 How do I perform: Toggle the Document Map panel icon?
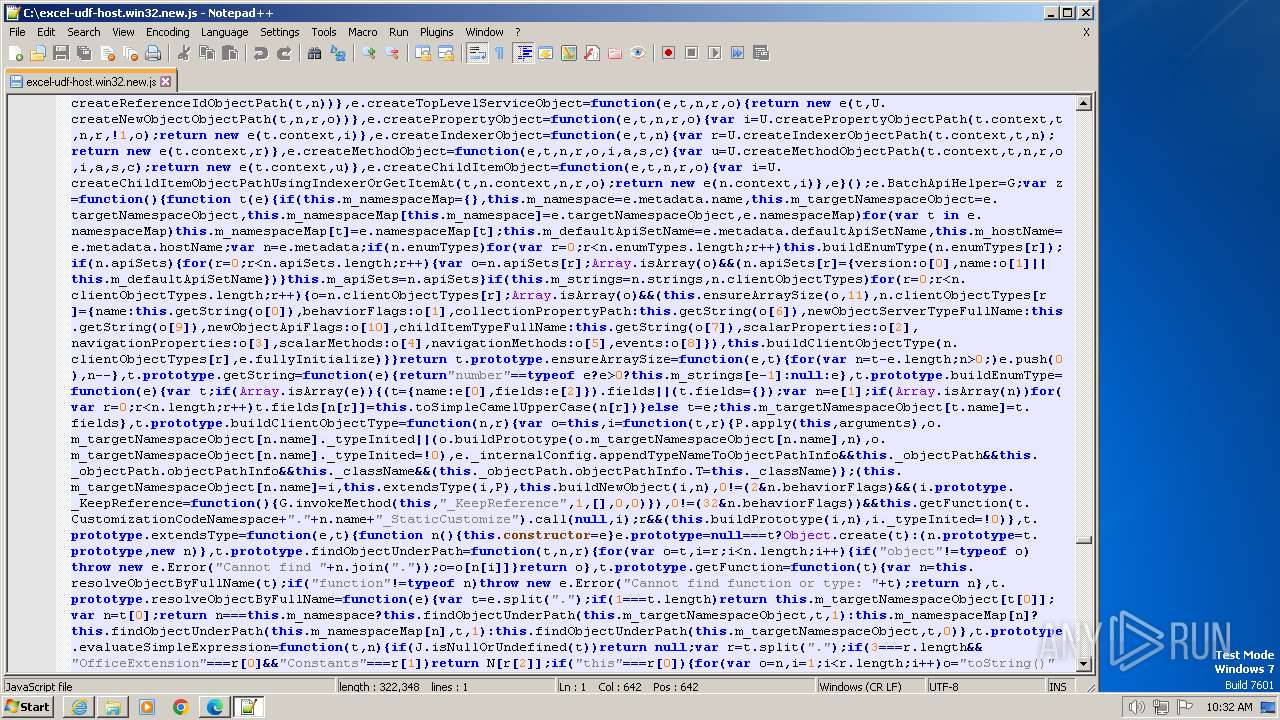click(569, 53)
